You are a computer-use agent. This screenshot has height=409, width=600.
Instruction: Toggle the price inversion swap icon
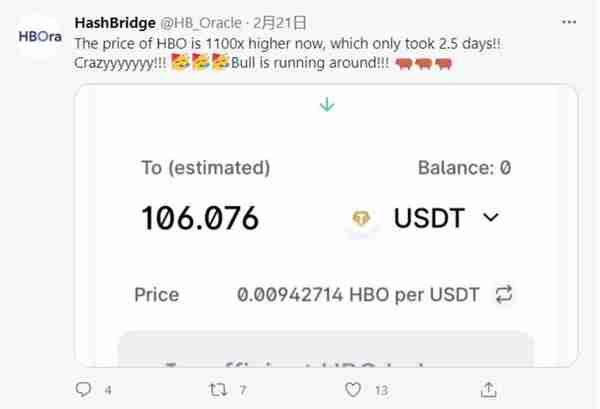point(504,295)
